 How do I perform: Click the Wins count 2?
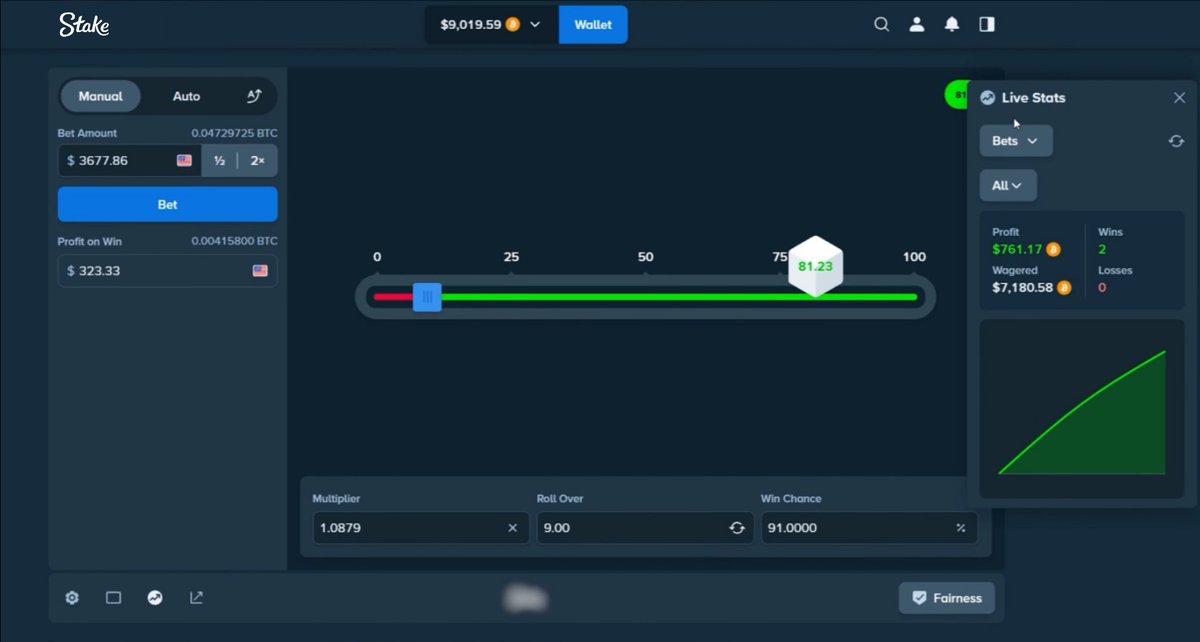[1102, 249]
